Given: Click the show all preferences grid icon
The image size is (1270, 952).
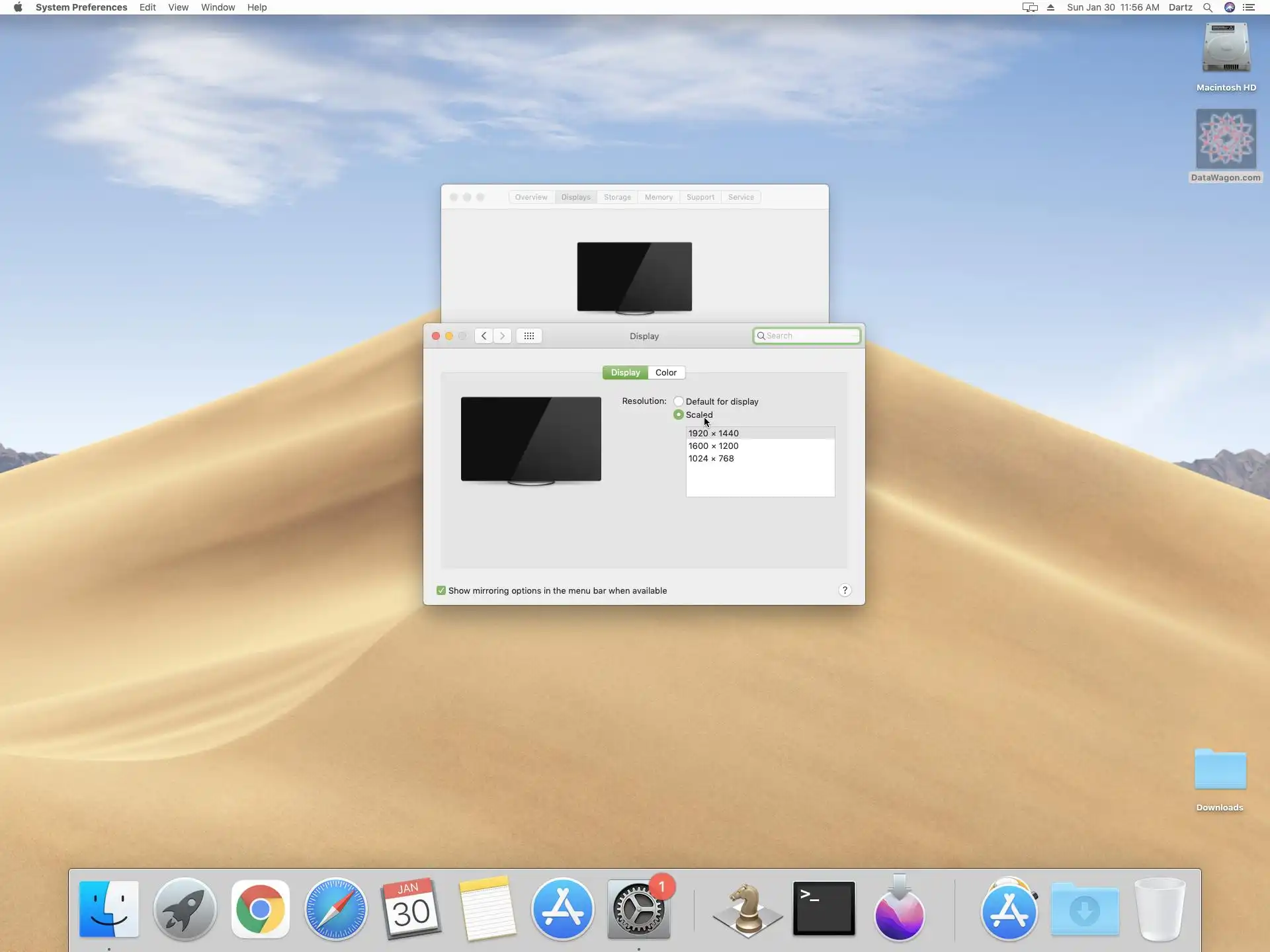Looking at the screenshot, I should click(x=529, y=336).
